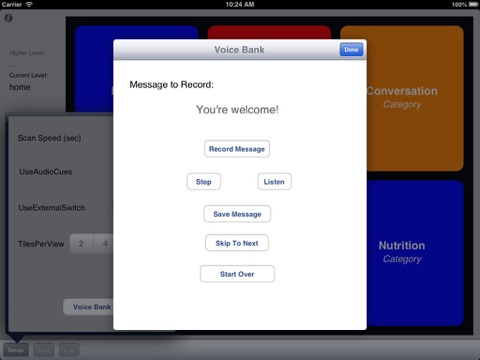Choose Start Over in Voice Bank

(237, 274)
